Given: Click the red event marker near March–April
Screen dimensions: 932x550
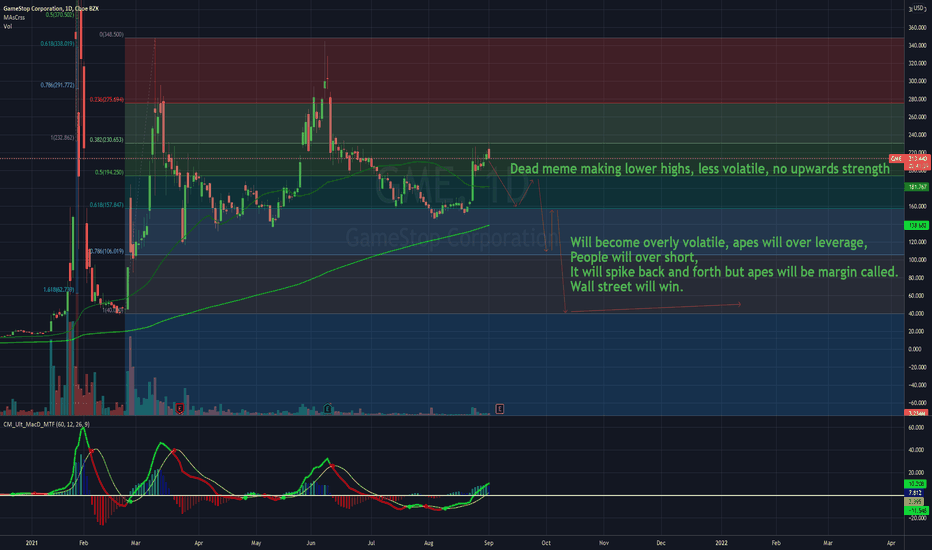Looking at the screenshot, I should 180,408.
